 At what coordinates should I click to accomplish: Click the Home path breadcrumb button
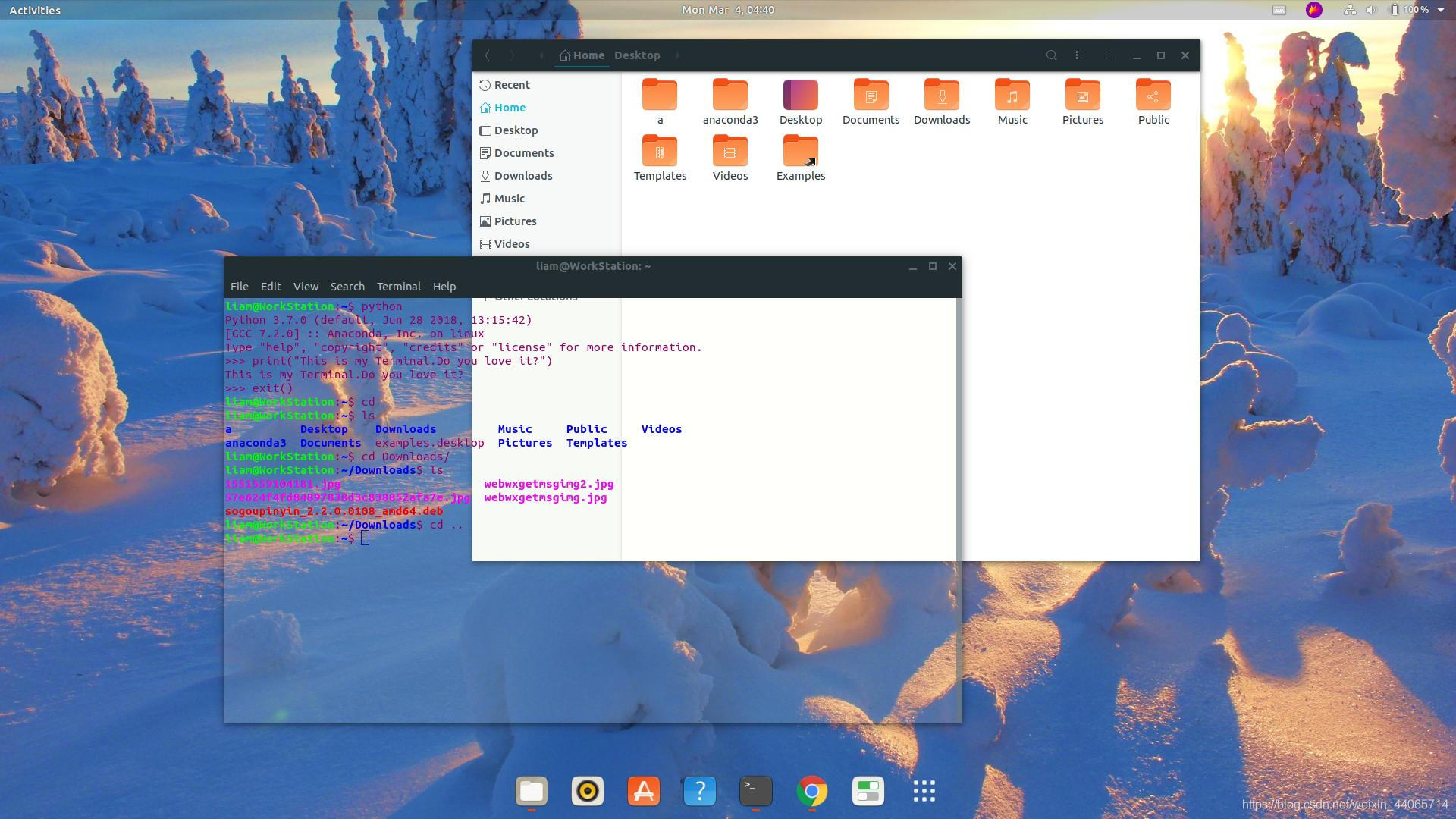pyautogui.click(x=582, y=55)
